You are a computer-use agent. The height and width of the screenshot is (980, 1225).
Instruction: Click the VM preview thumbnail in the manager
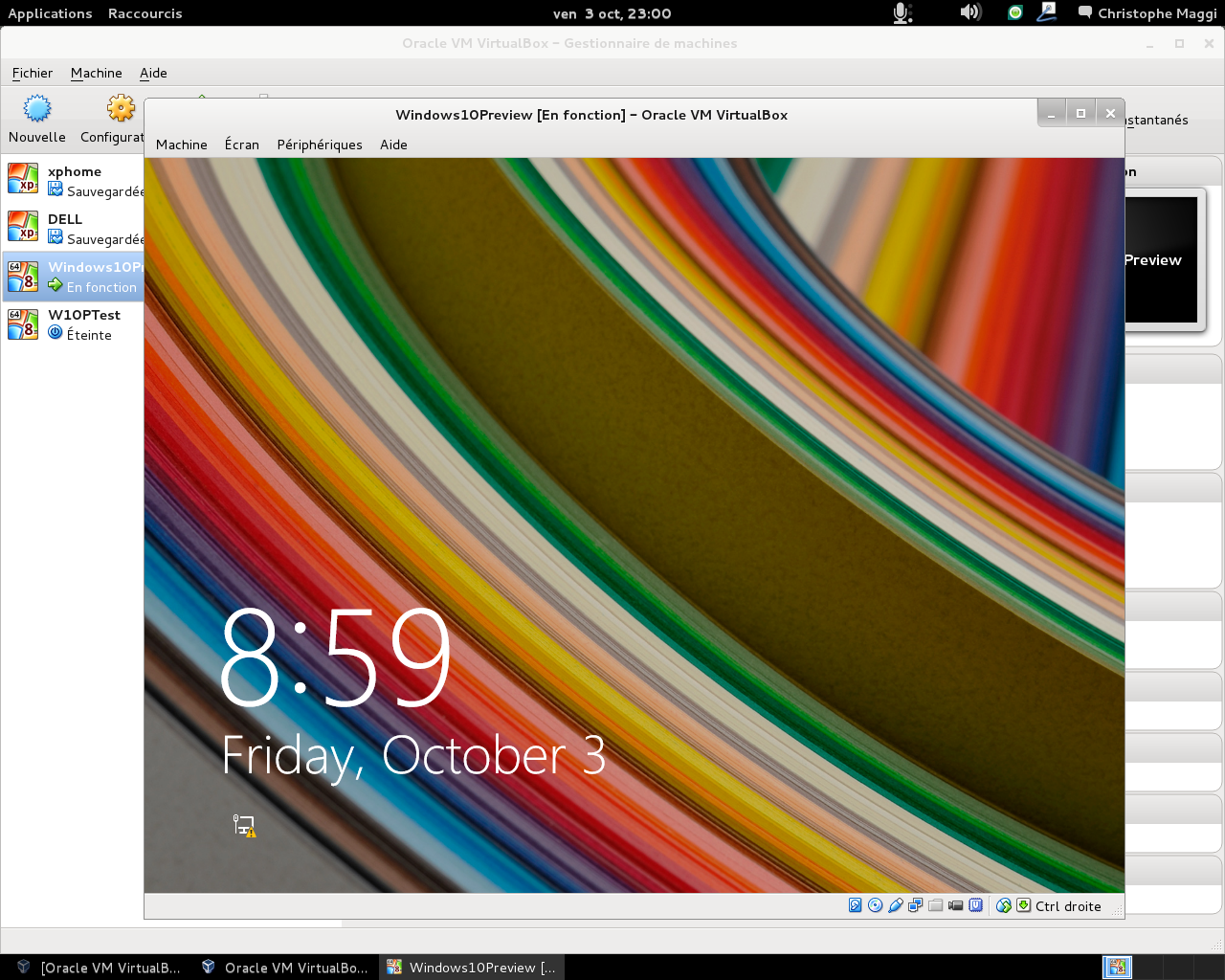coord(1162,259)
